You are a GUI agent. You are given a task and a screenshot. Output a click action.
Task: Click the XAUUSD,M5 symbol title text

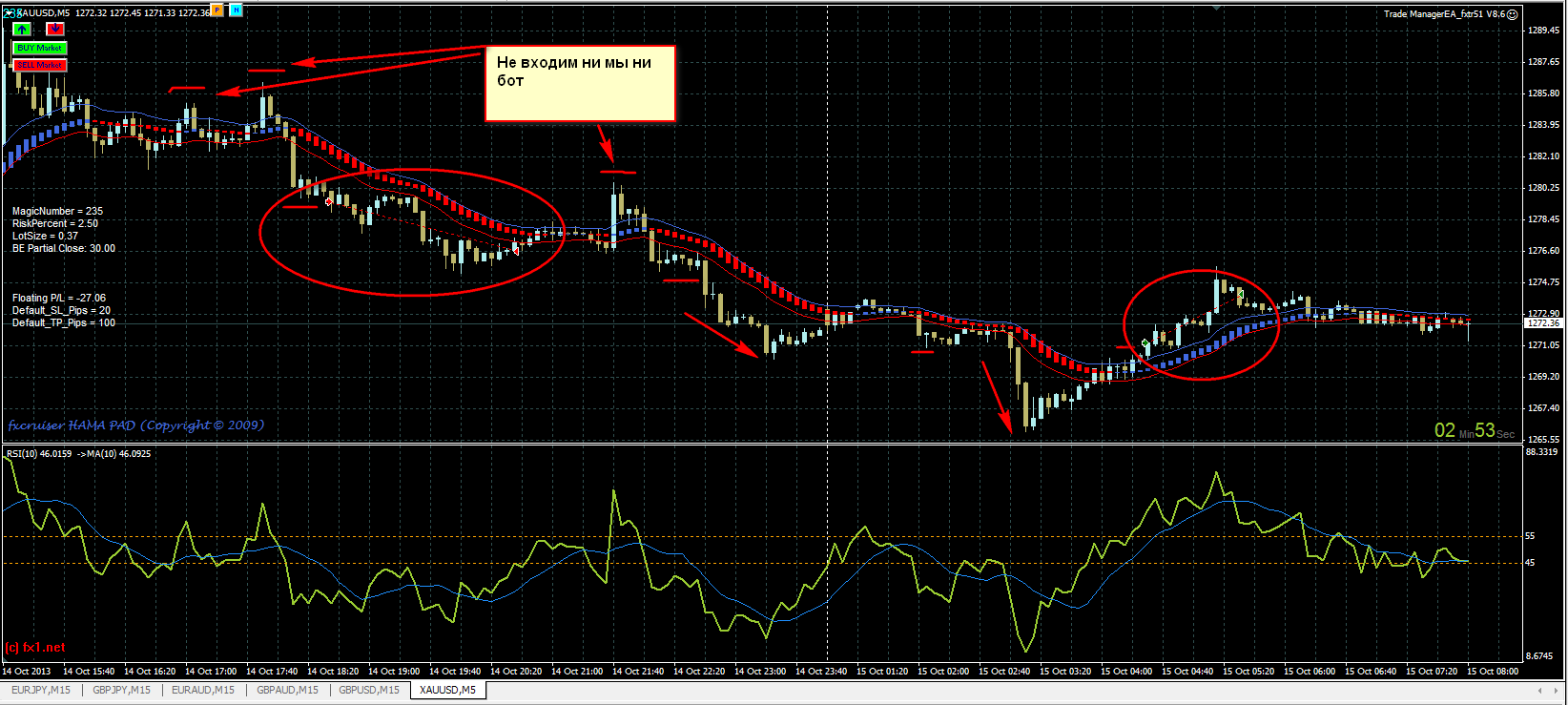44,13
